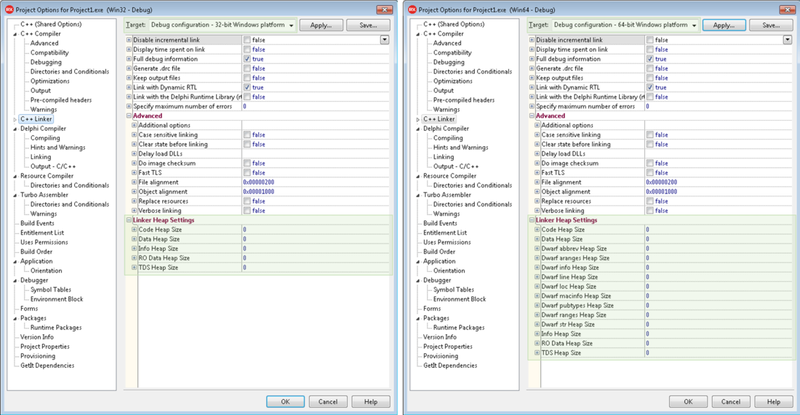Edit Object alignment value in Win64 window
Screen dimensions: 800x415
tap(718, 192)
